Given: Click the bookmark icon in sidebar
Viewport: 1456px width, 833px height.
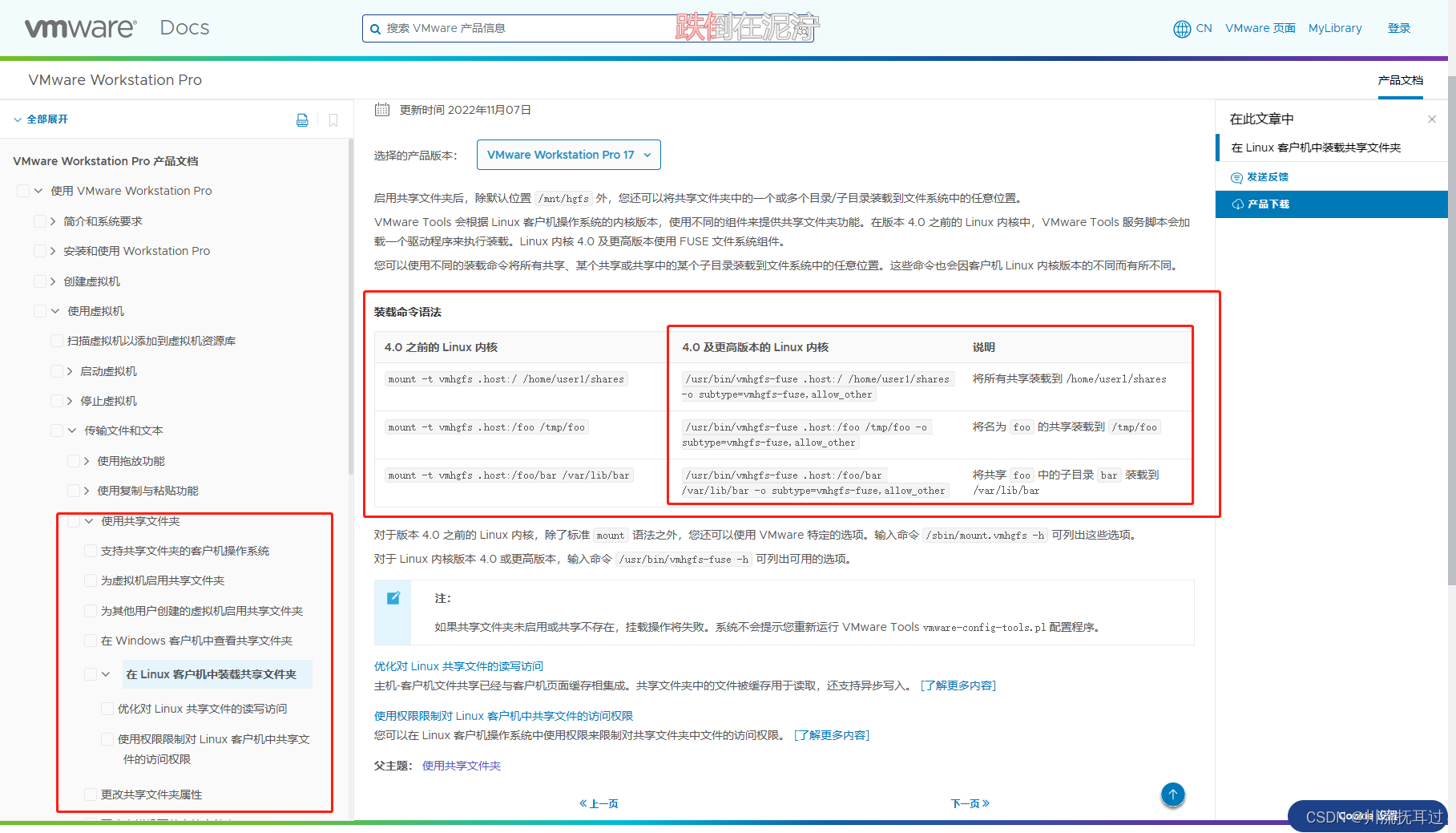Looking at the screenshot, I should tap(333, 119).
